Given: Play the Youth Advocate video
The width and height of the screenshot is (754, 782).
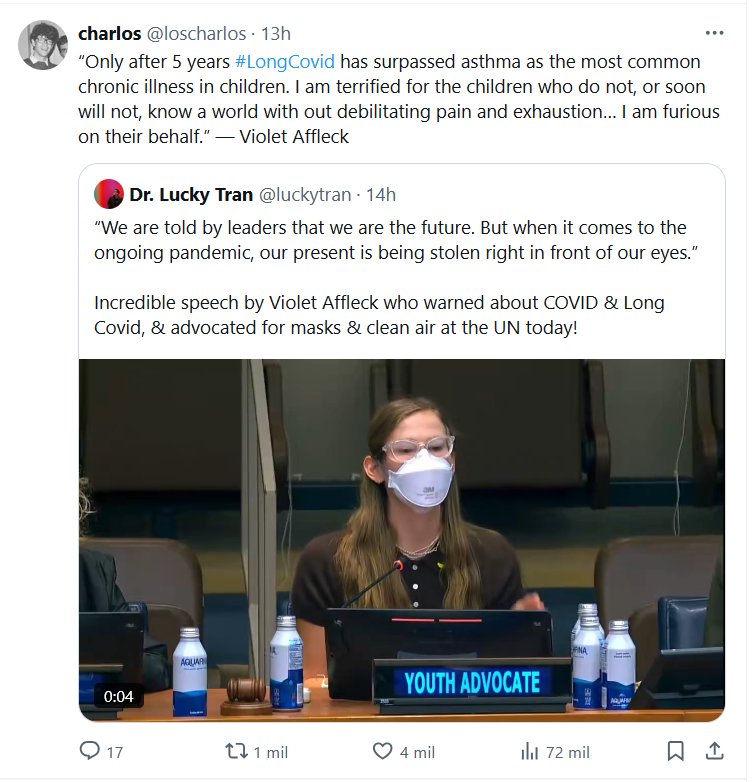Looking at the screenshot, I should 401,540.
